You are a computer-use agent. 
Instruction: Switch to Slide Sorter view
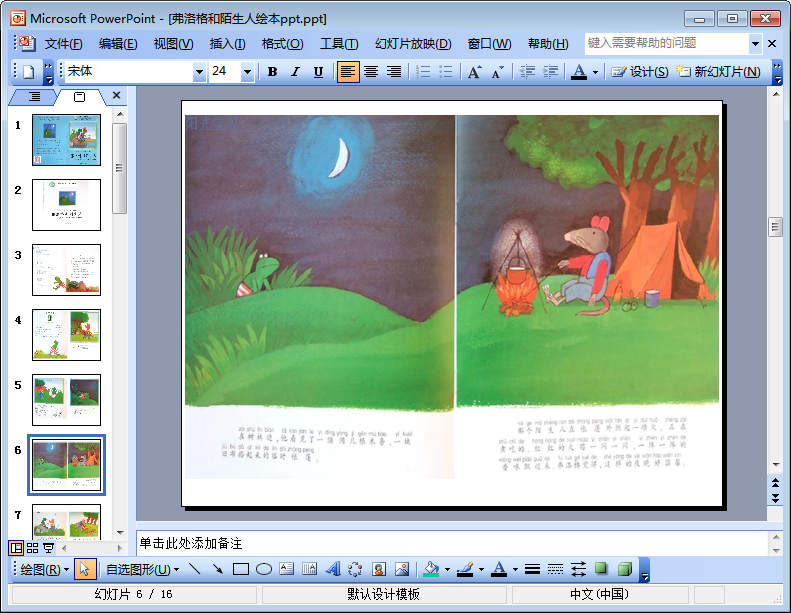point(32,548)
